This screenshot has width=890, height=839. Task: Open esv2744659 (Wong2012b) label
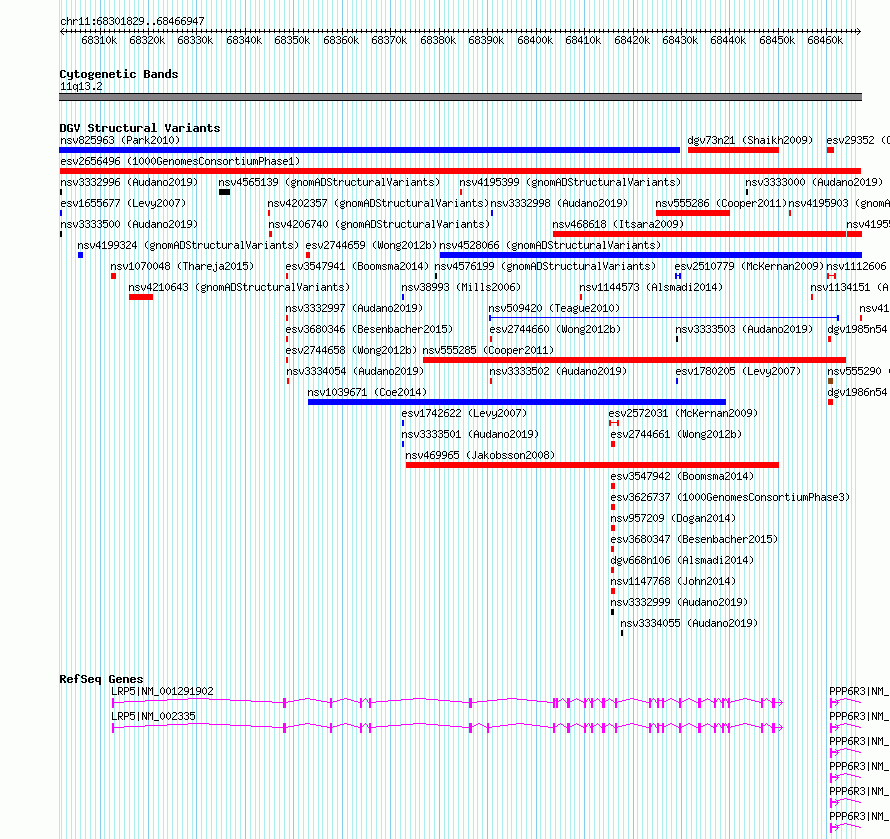(371, 245)
